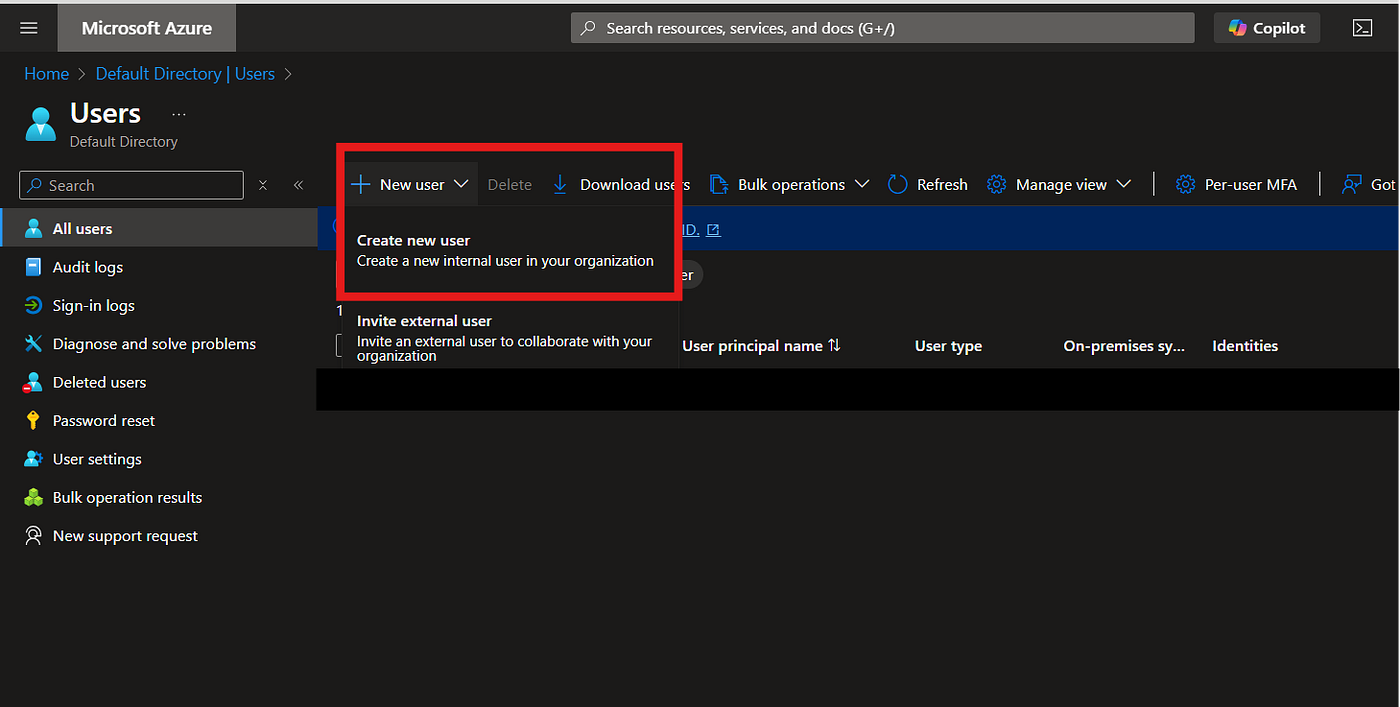The height and width of the screenshot is (707, 1400).
Task: Click the Microsoft Azure home label
Action: (147, 28)
